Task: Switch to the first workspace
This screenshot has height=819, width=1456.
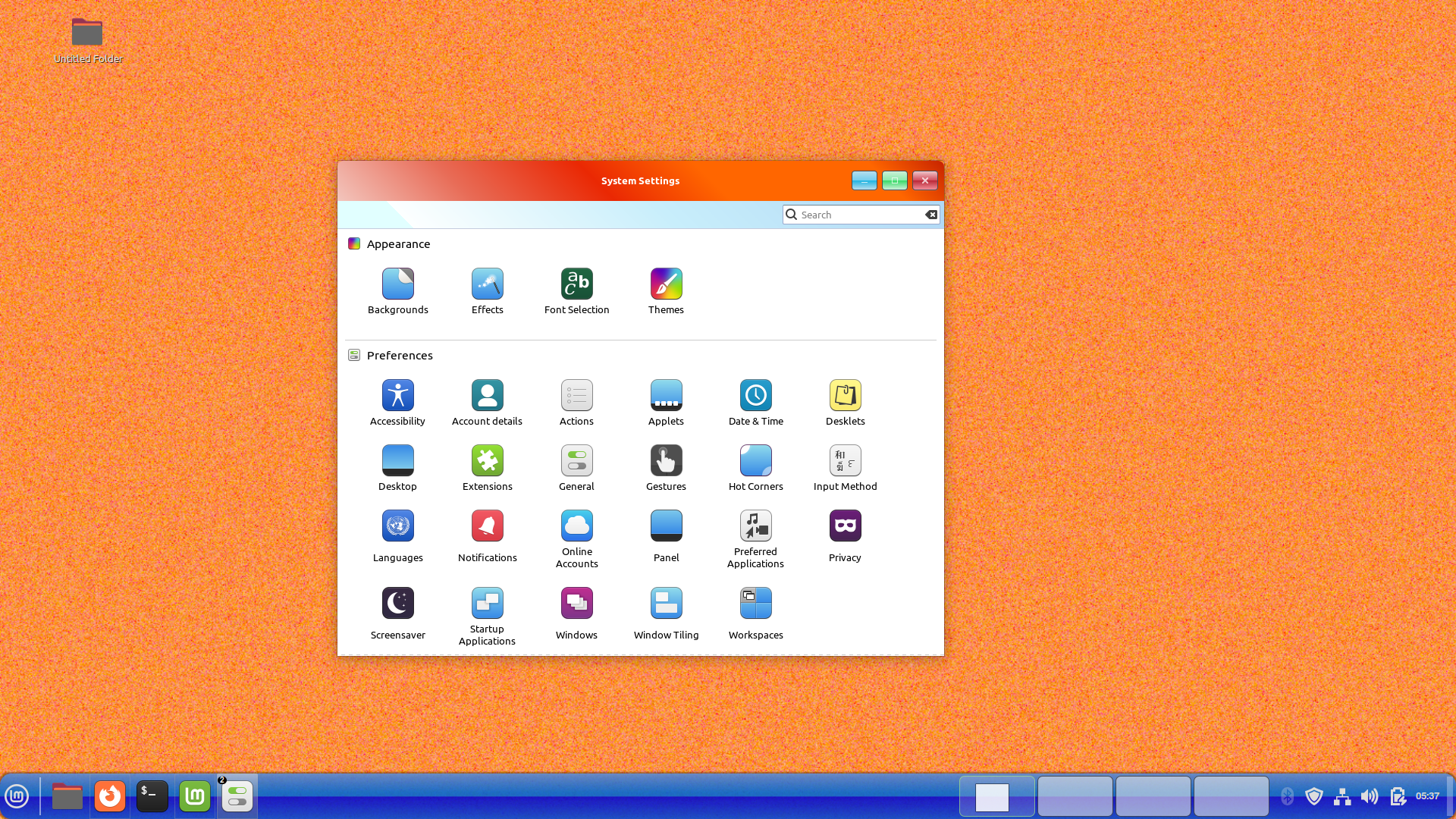Action: pyautogui.click(x=997, y=796)
